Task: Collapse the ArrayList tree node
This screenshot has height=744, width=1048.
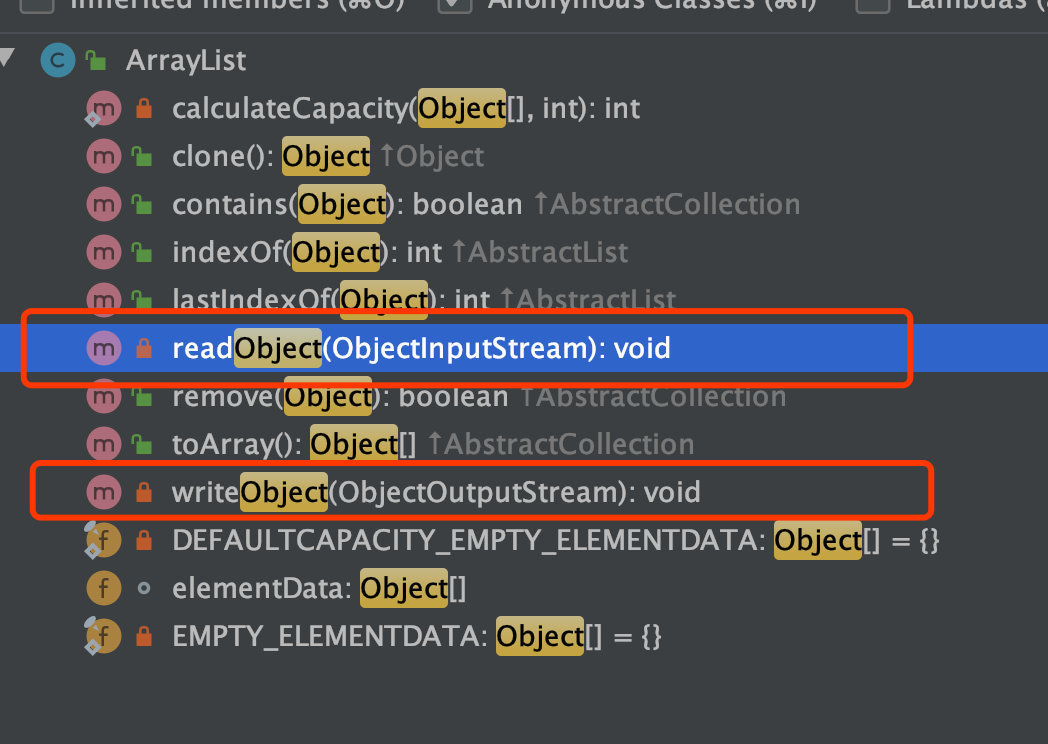Action: [7, 56]
